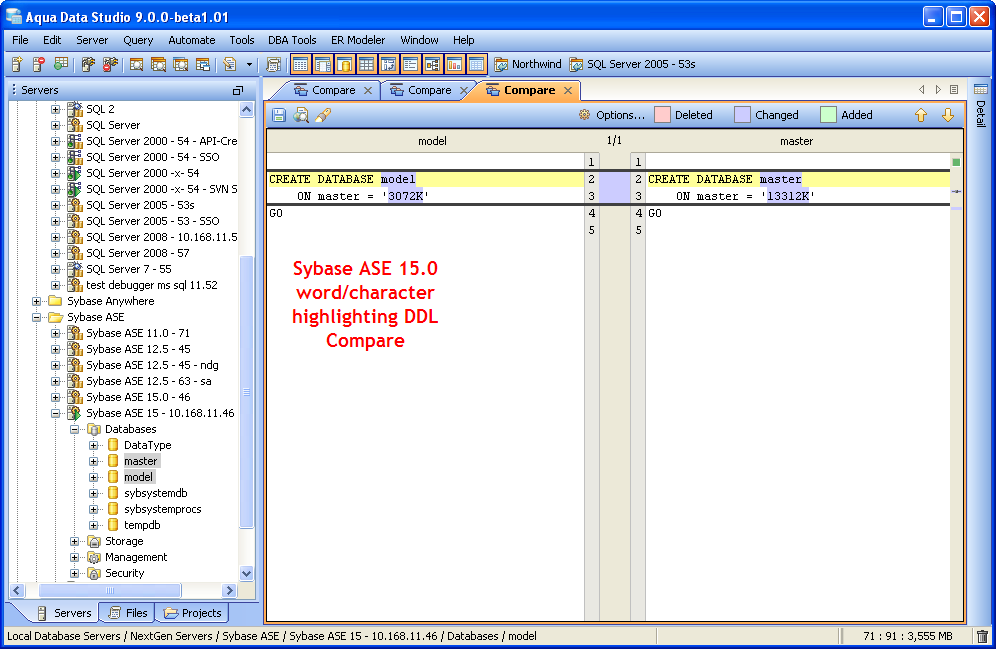Expand the Sybase Anywhere folder
The image size is (996, 649).
[x=36, y=301]
